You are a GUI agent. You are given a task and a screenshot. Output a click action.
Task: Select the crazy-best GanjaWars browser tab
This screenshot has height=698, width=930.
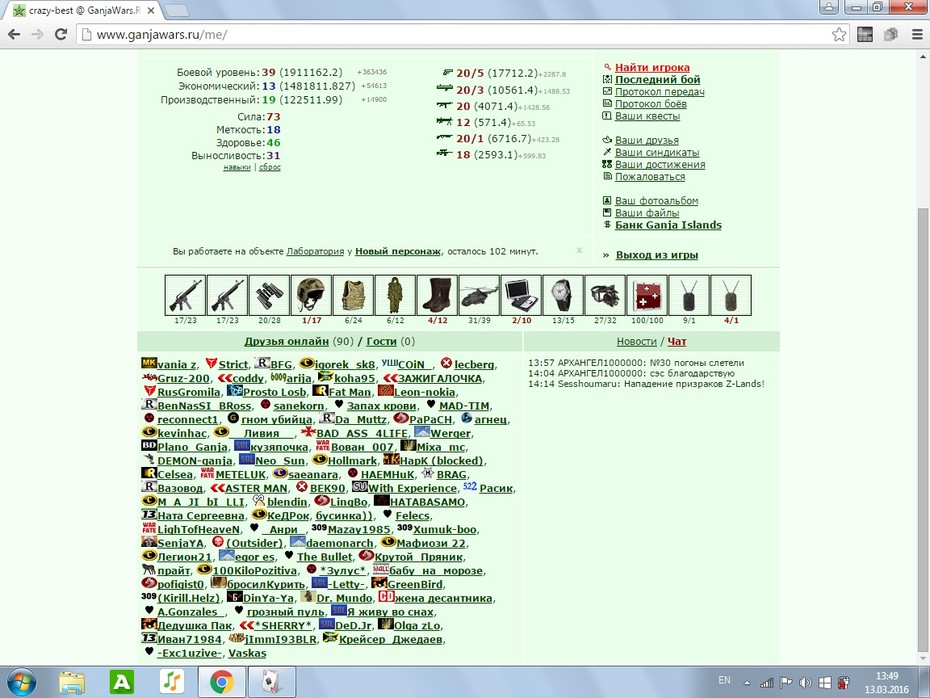[x=84, y=11]
